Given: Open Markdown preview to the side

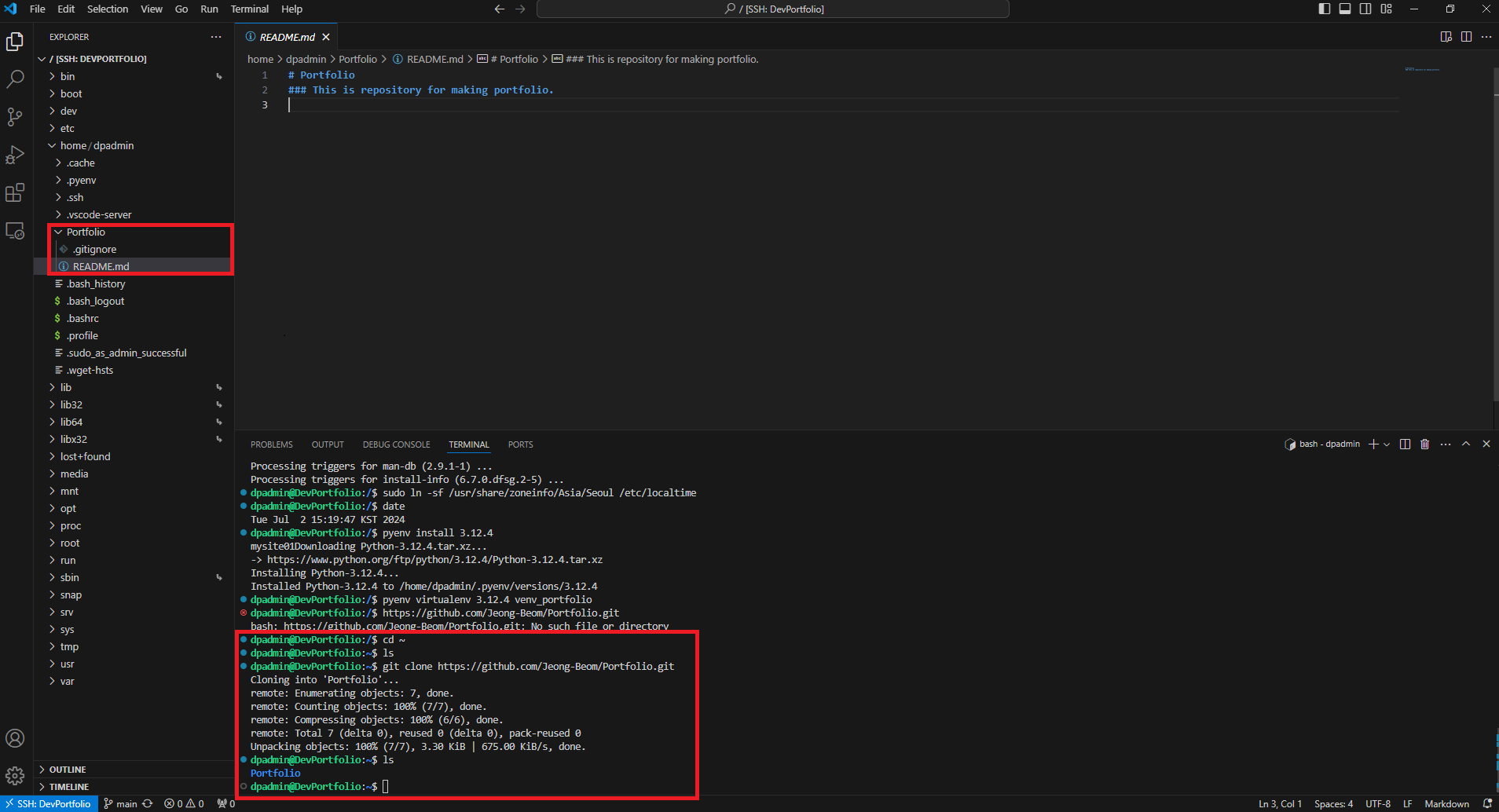Looking at the screenshot, I should 1446,37.
